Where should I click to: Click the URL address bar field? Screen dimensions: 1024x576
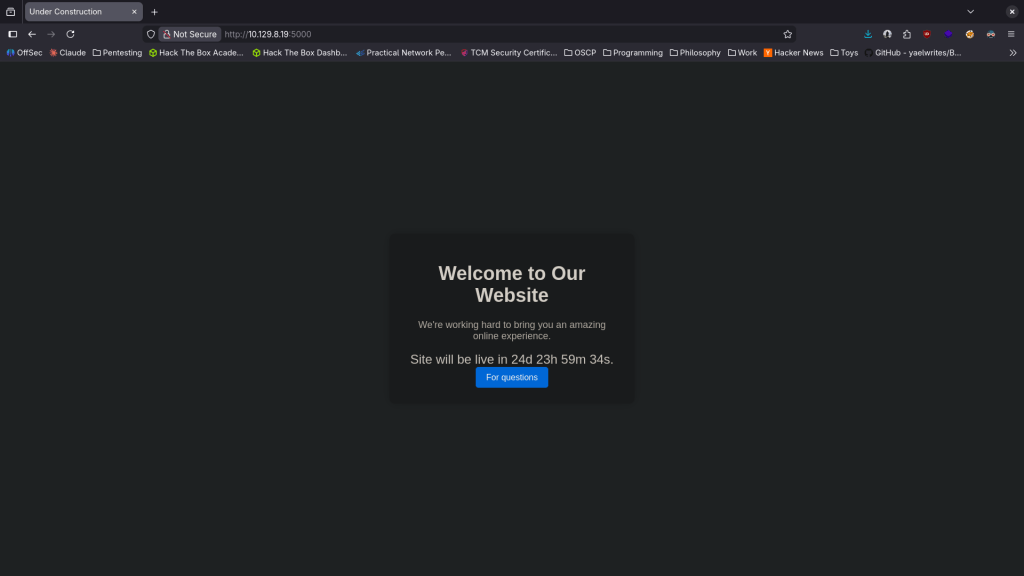(x=500, y=34)
